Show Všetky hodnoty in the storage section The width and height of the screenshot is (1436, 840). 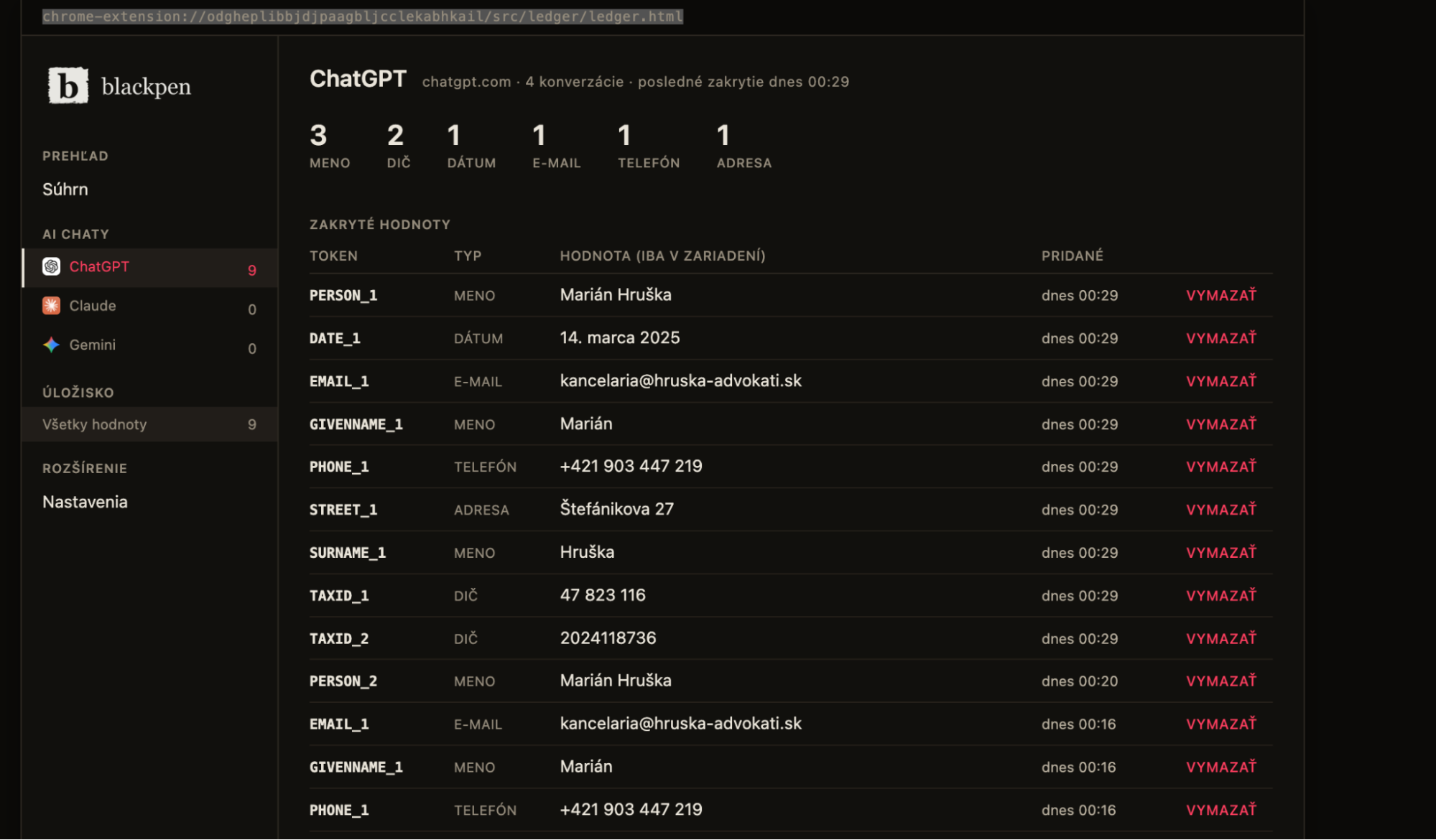[x=149, y=424]
